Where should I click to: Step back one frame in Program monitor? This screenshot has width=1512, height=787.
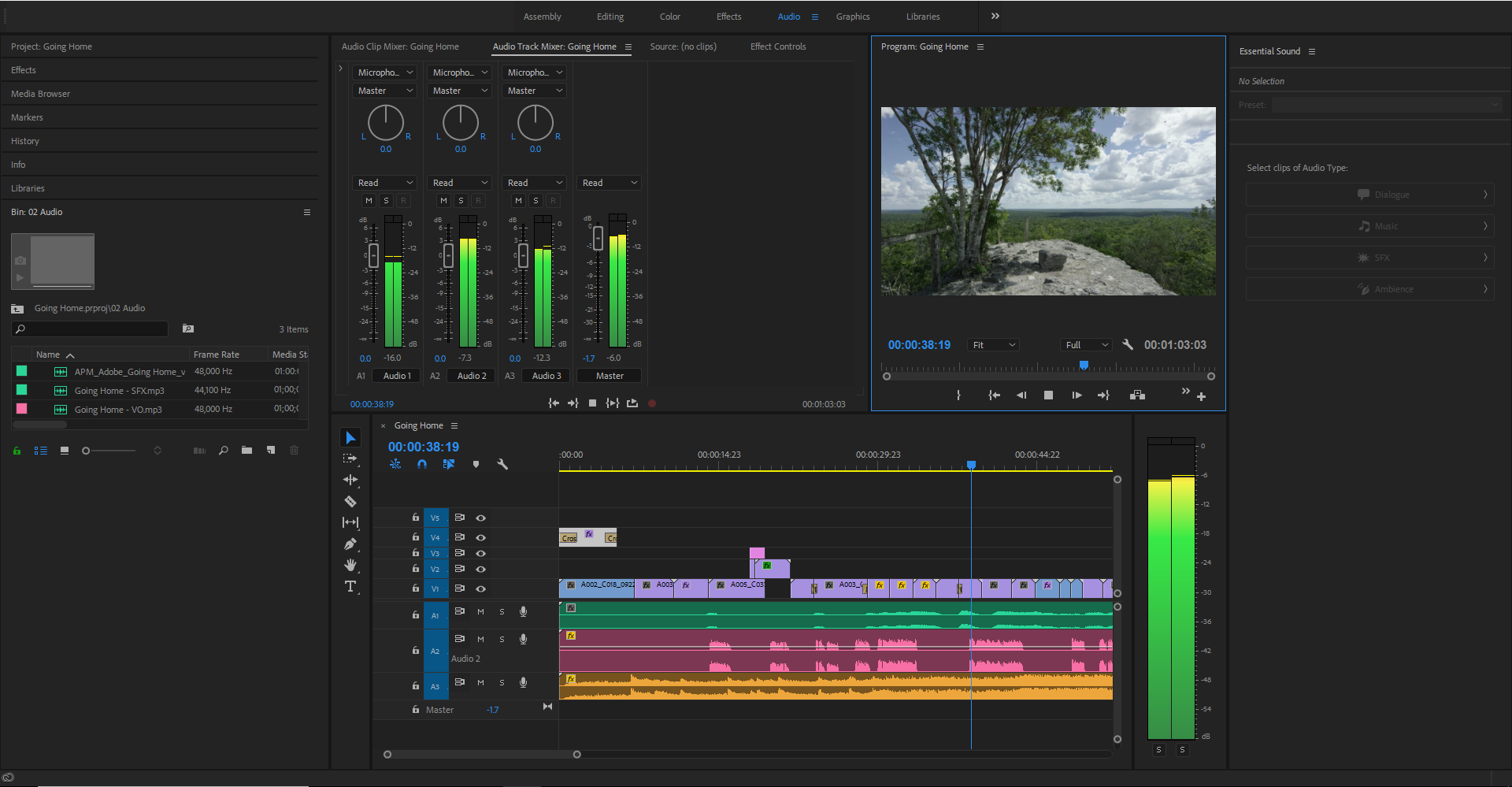1021,395
